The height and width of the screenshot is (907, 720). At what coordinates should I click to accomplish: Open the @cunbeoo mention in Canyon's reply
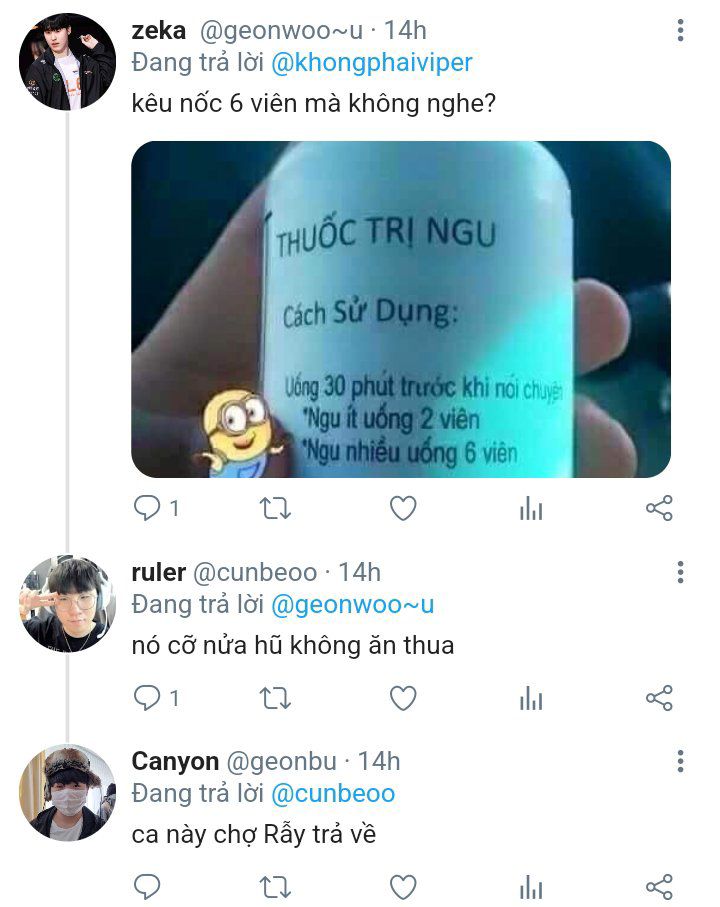pyautogui.click(x=333, y=793)
